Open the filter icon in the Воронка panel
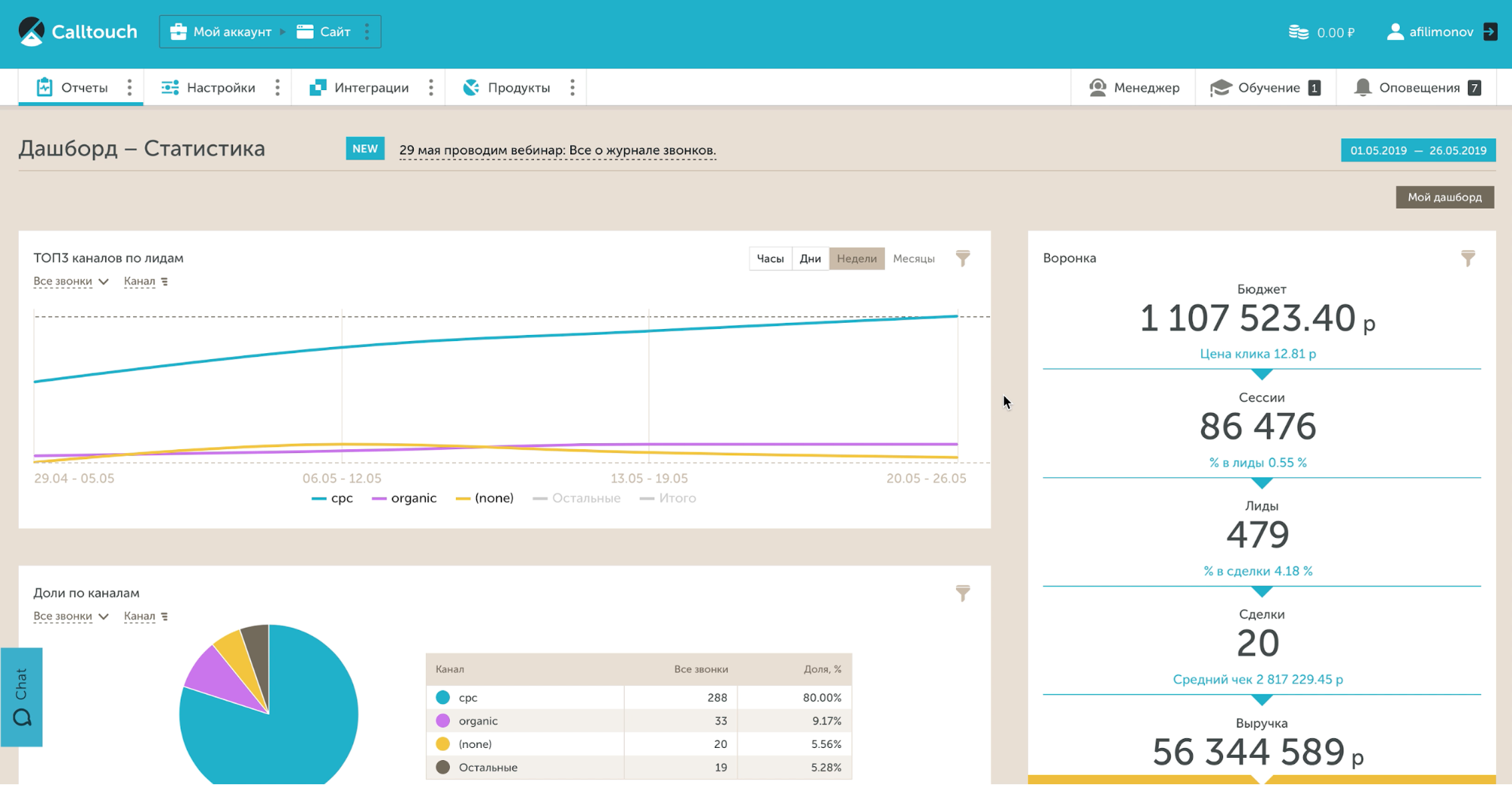Image resolution: width=1512 pixels, height=785 pixels. [1467, 259]
